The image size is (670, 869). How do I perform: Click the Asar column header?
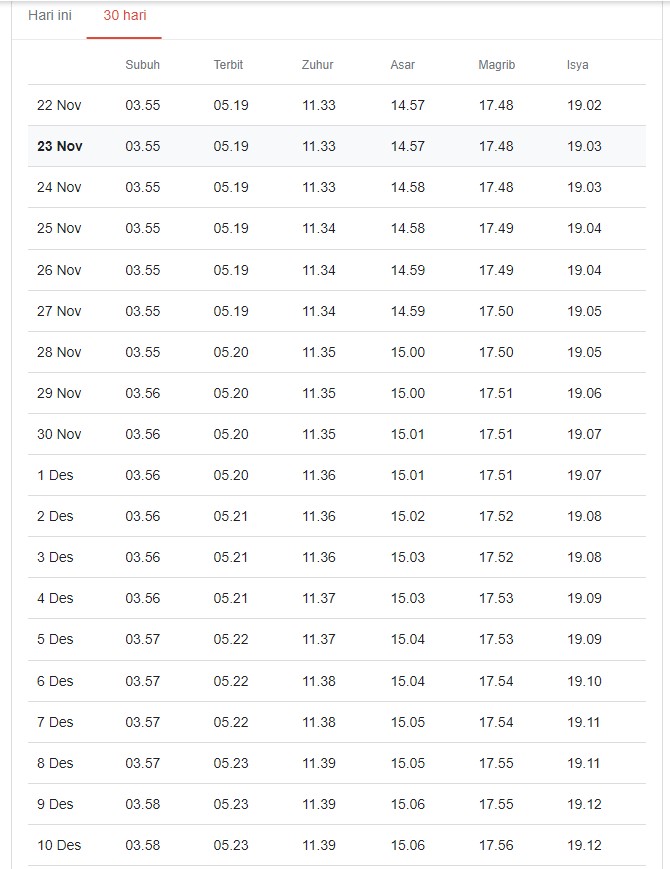pos(403,65)
